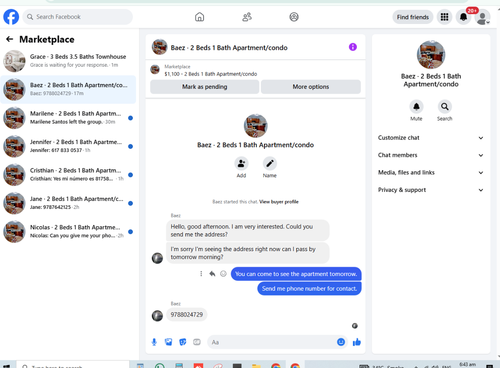500x368 pixels.
Task: Choose a GIF icon
Action: (197, 342)
